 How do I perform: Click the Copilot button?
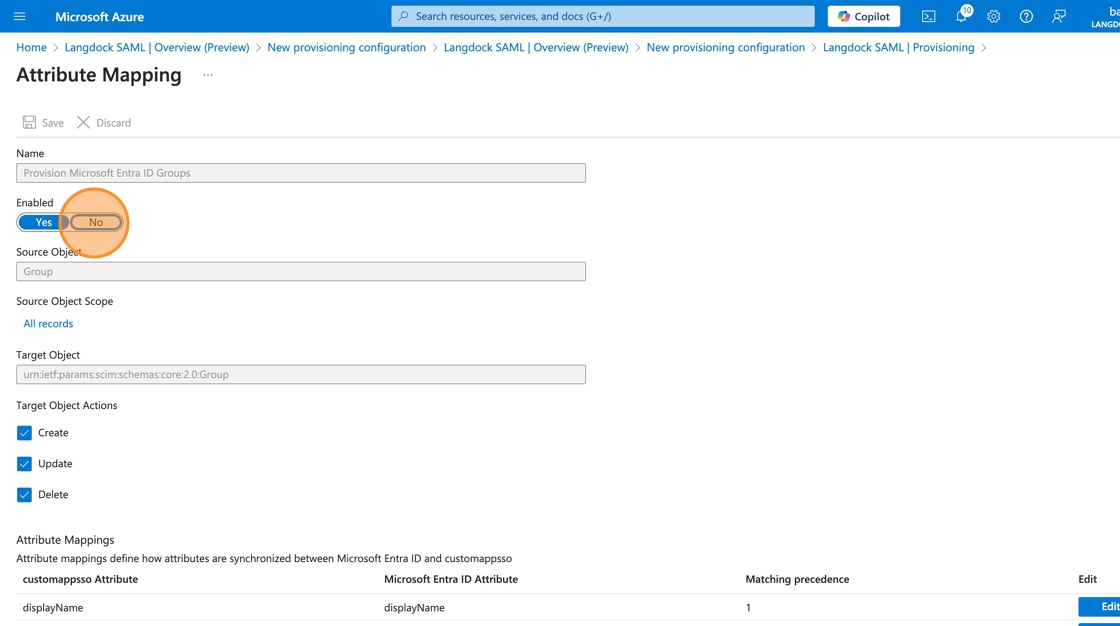pyautogui.click(x=864, y=16)
